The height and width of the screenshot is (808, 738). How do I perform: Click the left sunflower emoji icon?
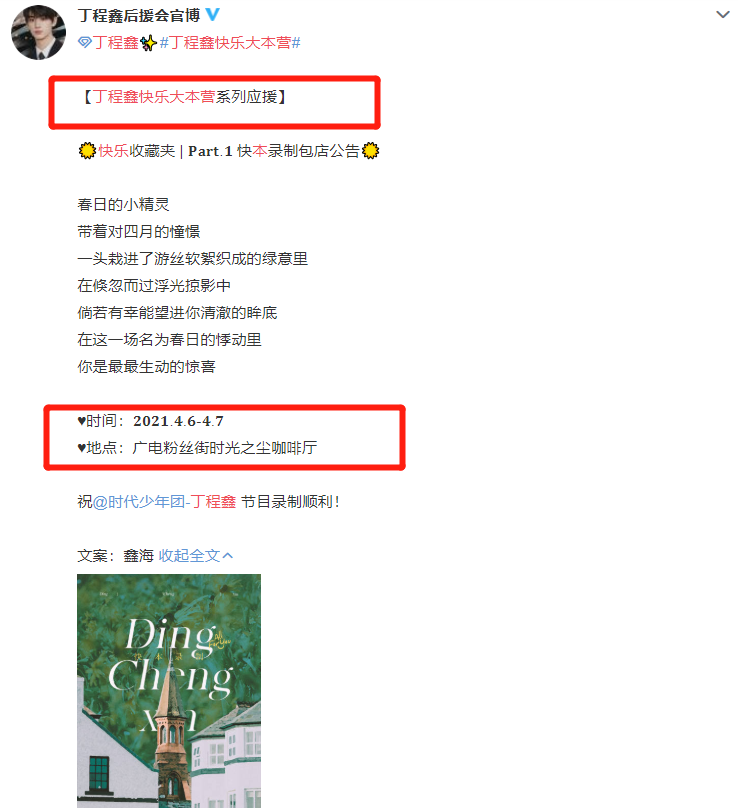point(87,150)
